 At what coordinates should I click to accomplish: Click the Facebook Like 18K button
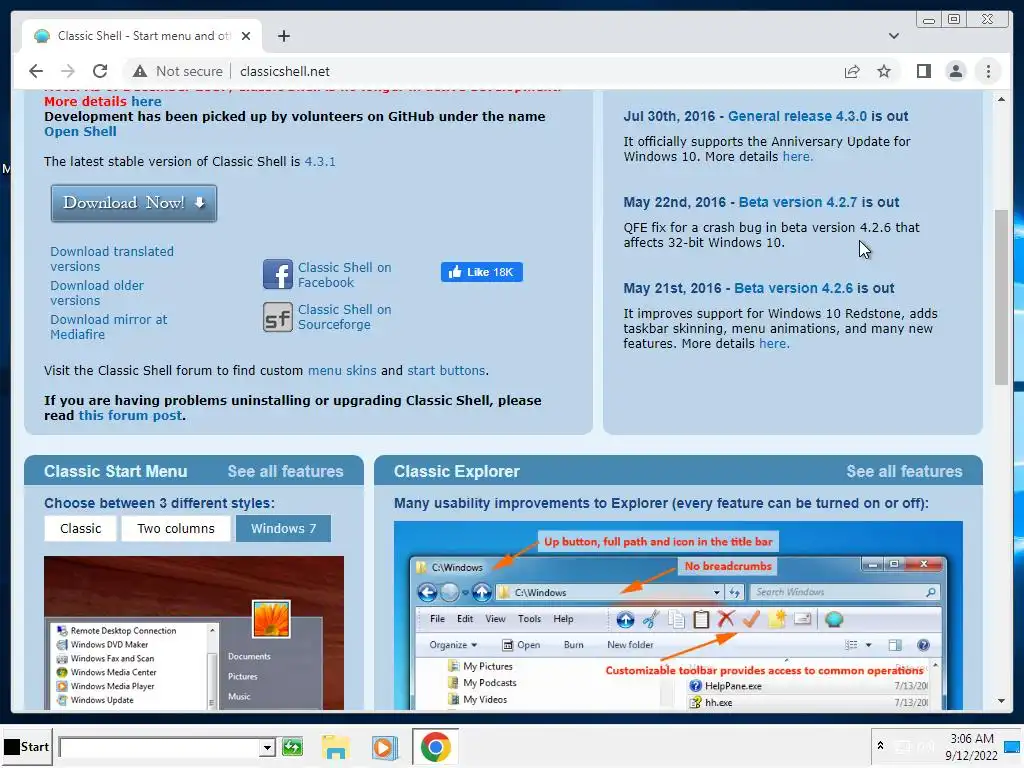click(x=482, y=272)
